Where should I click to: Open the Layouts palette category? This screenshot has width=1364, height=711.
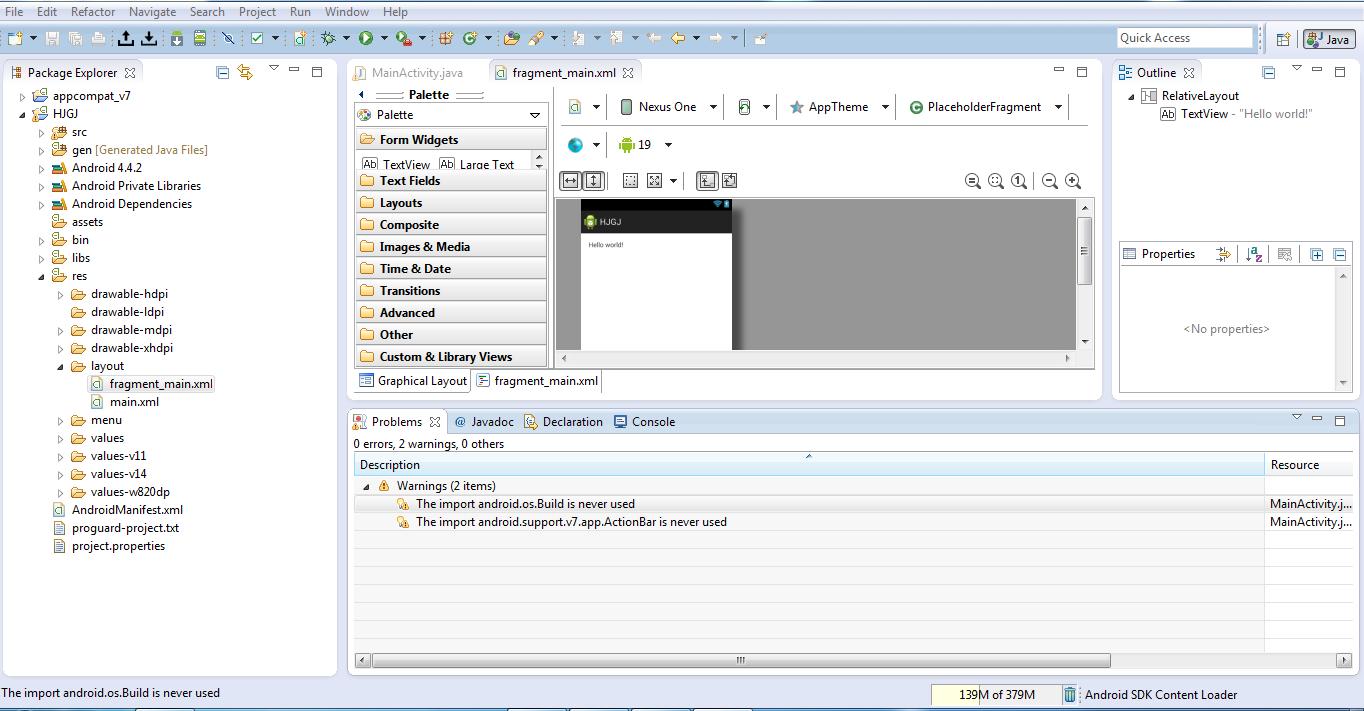click(x=451, y=203)
